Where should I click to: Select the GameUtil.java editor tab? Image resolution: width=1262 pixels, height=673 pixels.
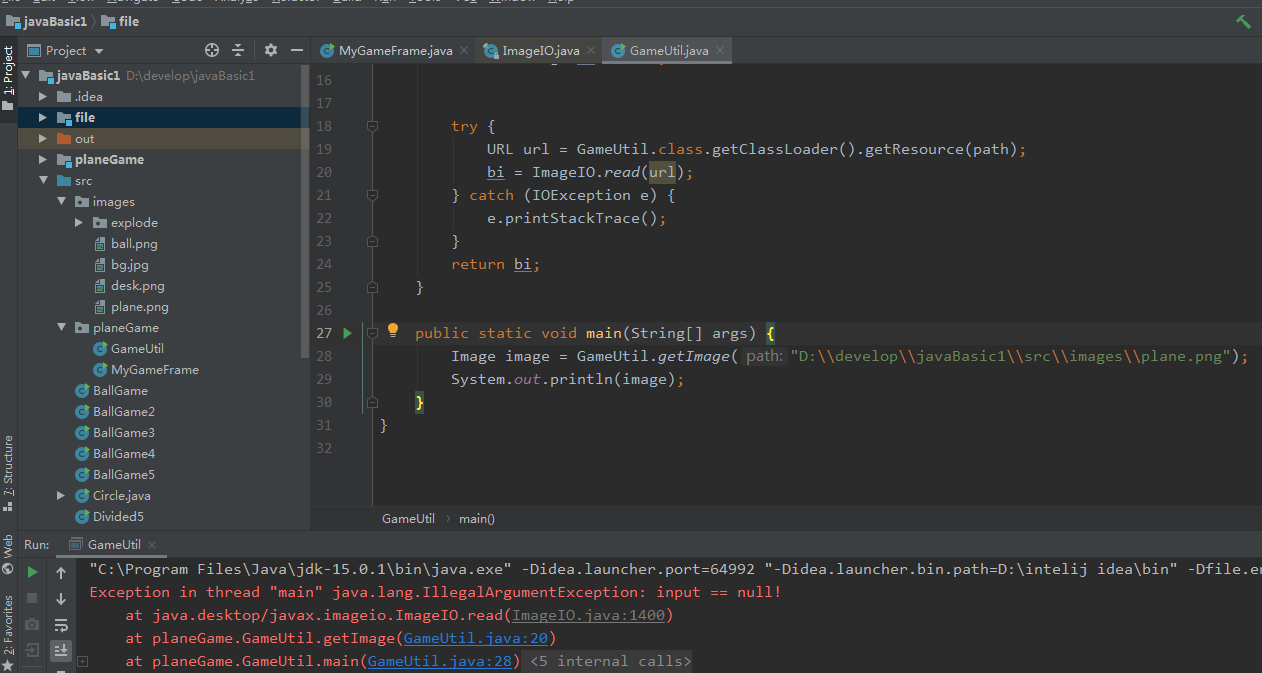point(668,50)
